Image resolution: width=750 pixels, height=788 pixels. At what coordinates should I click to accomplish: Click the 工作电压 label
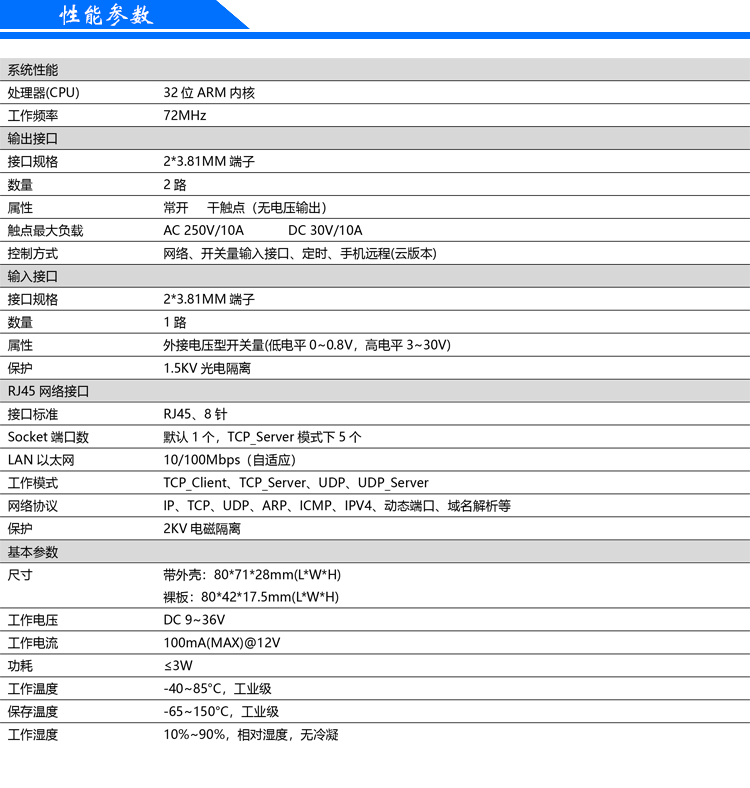[33, 621]
